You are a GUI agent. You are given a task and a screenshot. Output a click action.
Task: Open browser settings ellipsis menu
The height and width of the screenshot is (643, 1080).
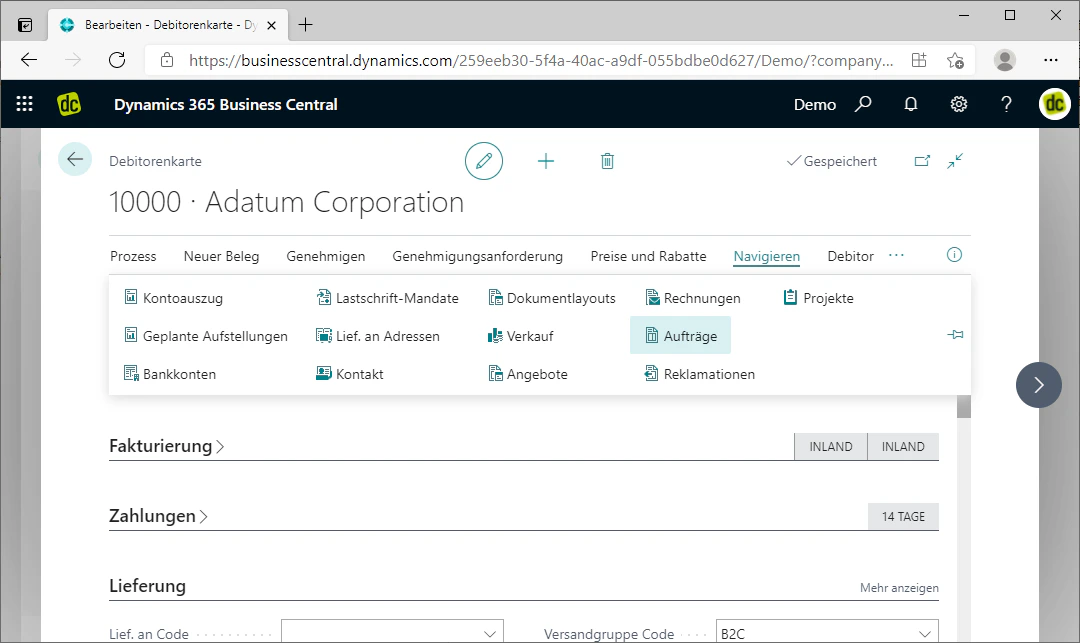click(x=1050, y=60)
